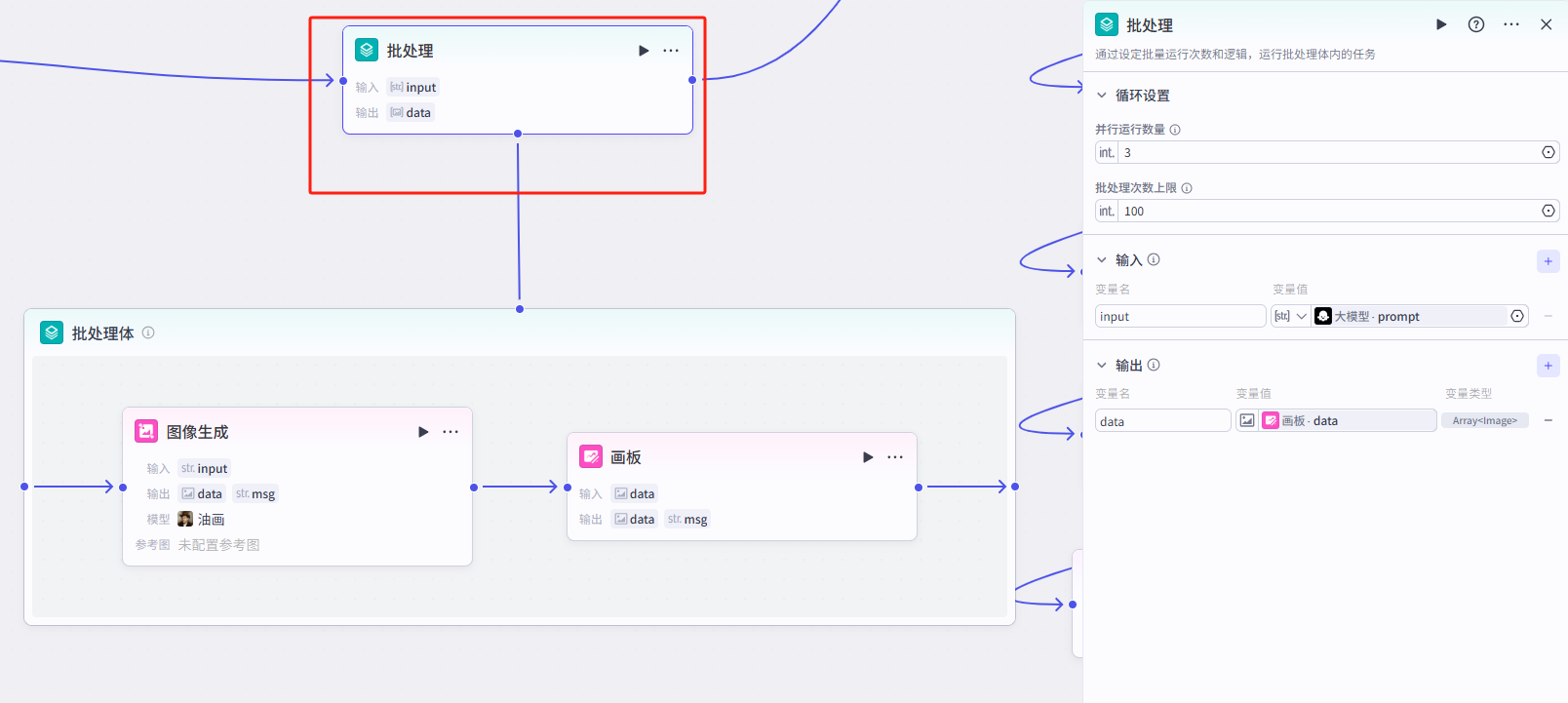The image size is (1568, 703).
Task: Collapse the 输入 section
Action: point(1102,260)
